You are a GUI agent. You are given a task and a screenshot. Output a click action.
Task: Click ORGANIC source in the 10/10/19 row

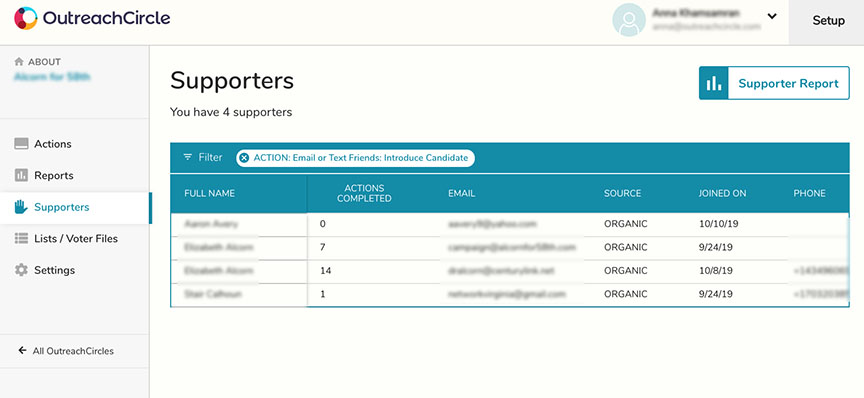tap(625, 224)
